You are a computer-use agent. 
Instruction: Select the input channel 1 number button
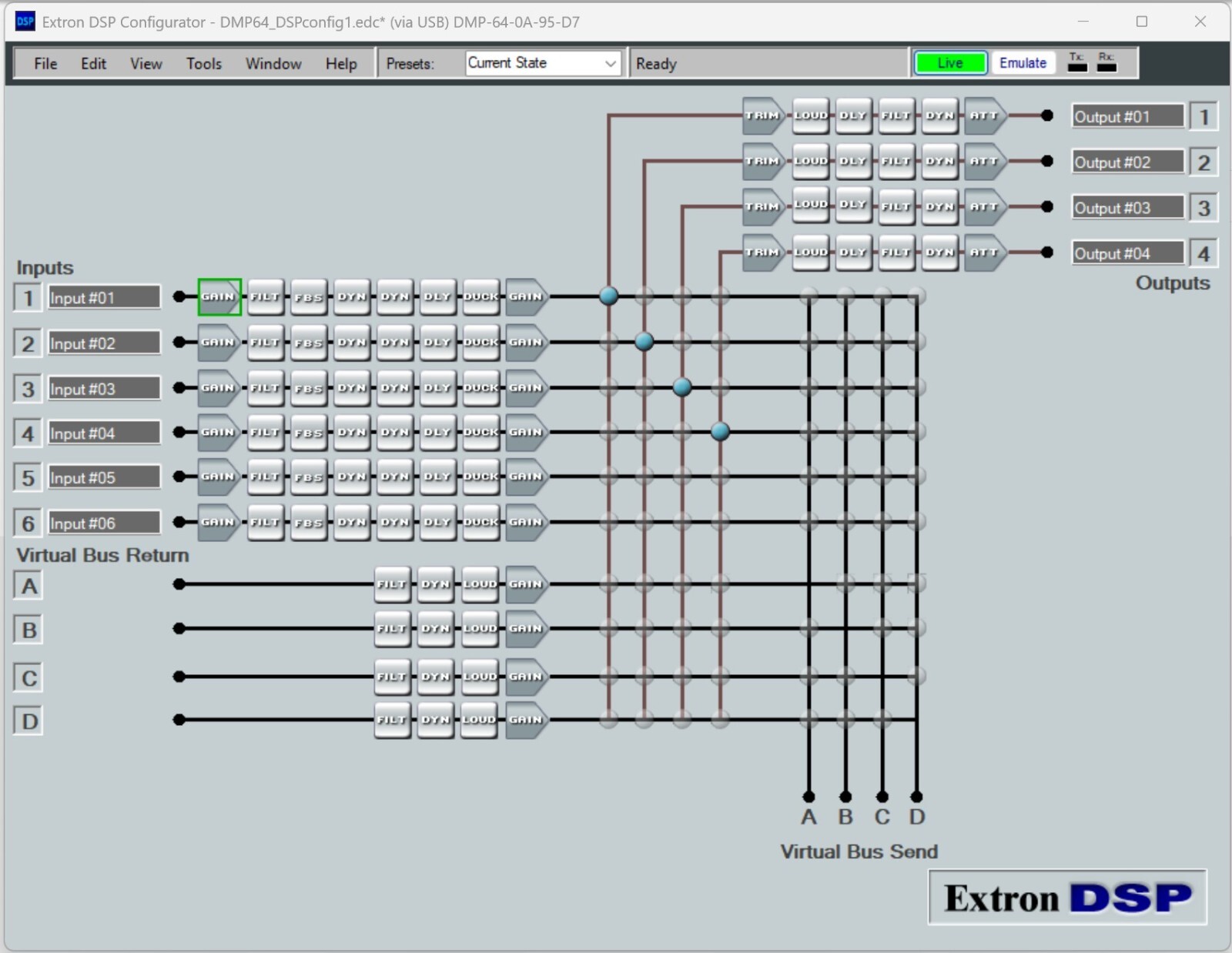(28, 297)
